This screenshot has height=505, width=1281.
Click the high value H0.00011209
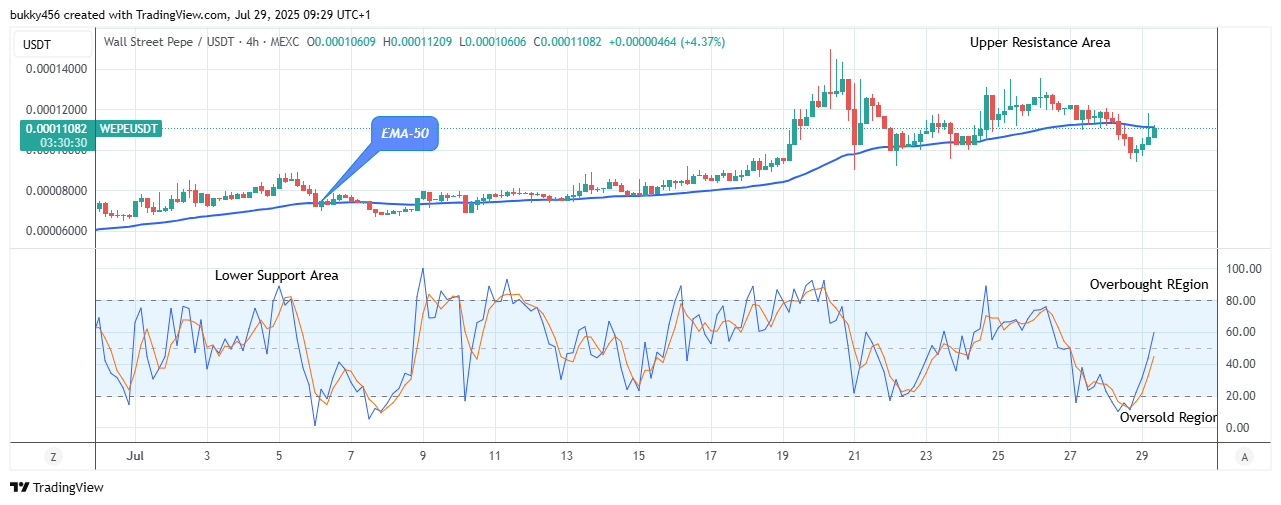coord(418,42)
